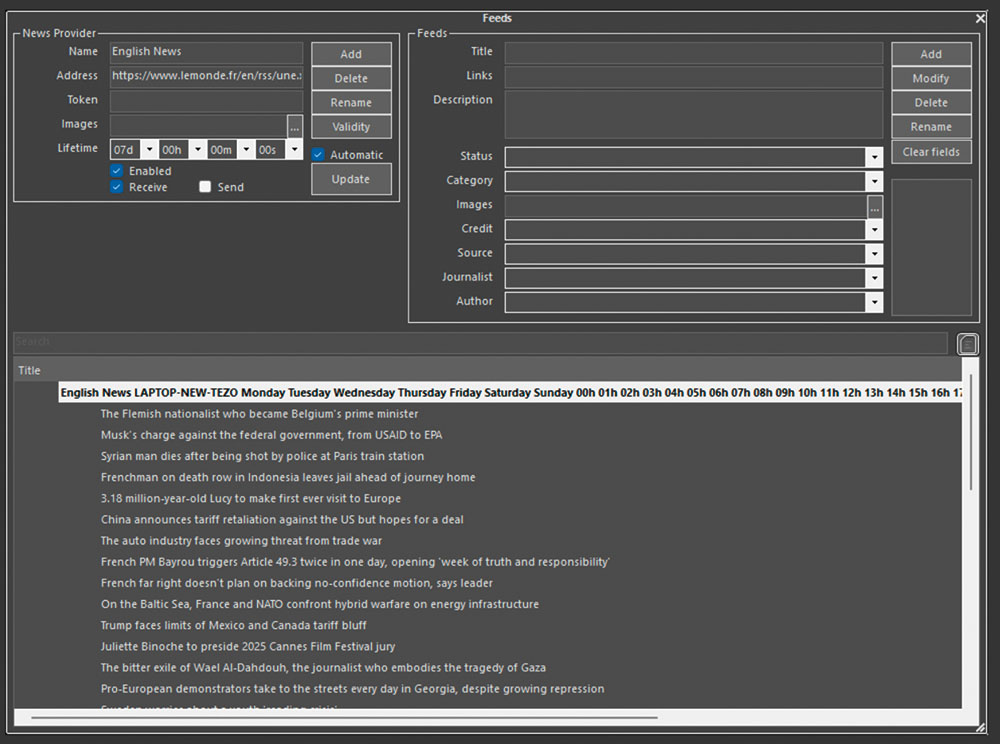Open the Category dropdown list
Screen dimensions: 1000x744
(x=874, y=181)
